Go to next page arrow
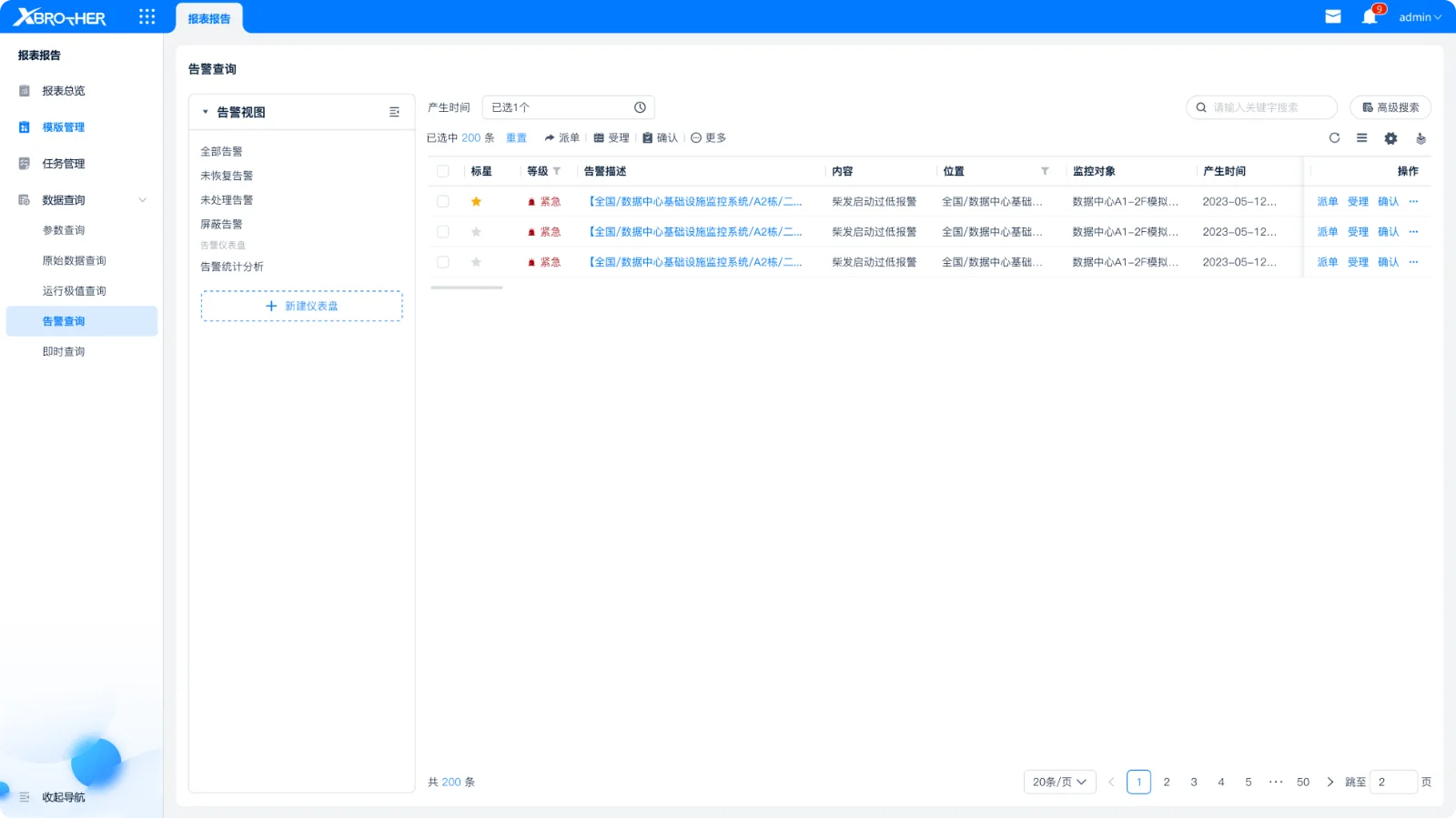The image size is (1456, 818). pos(1330,782)
